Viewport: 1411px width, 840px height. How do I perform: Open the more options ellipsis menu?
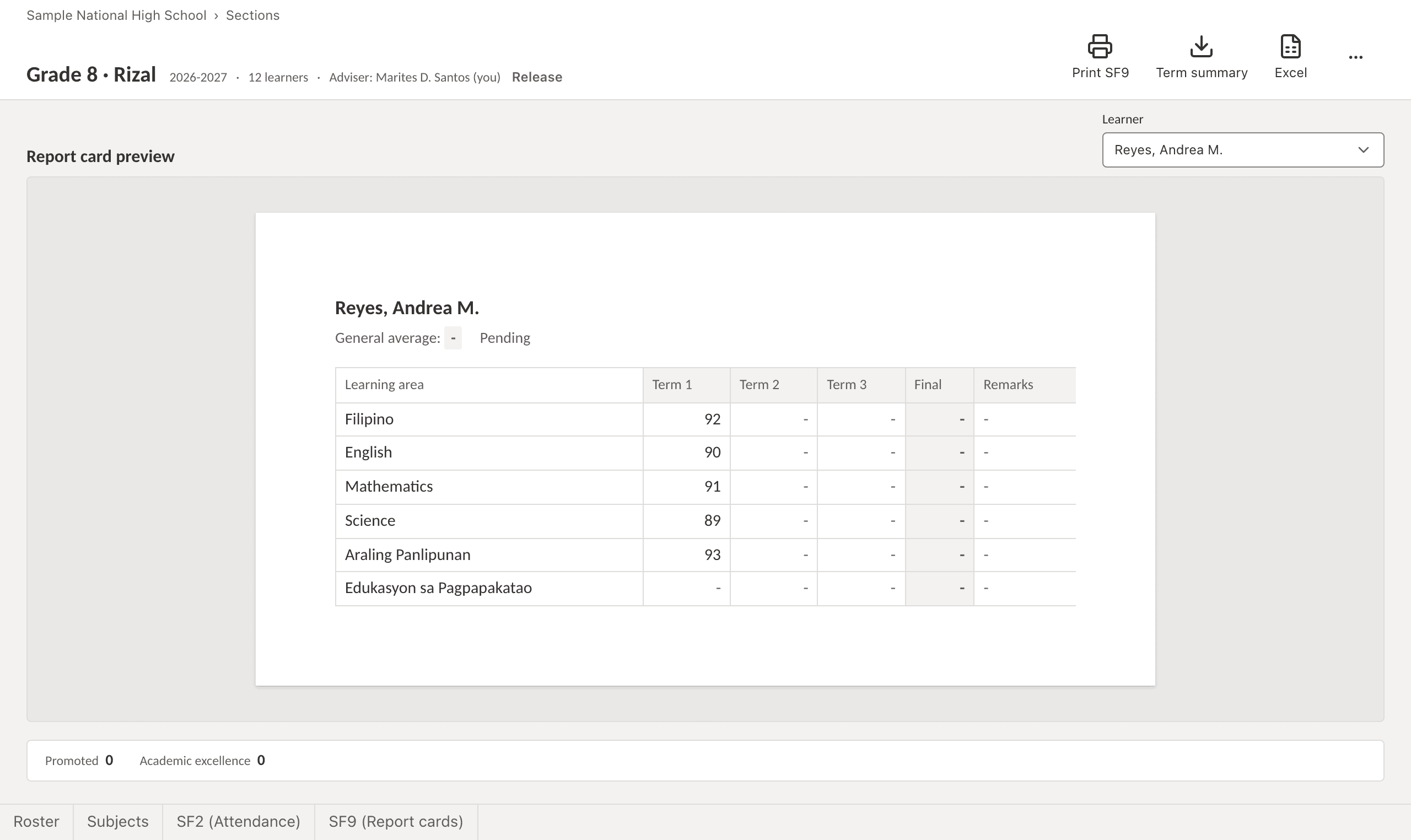pyautogui.click(x=1355, y=57)
